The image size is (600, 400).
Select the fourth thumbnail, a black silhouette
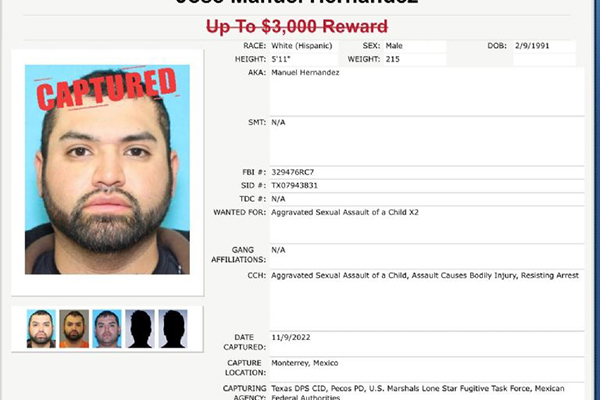[140, 329]
